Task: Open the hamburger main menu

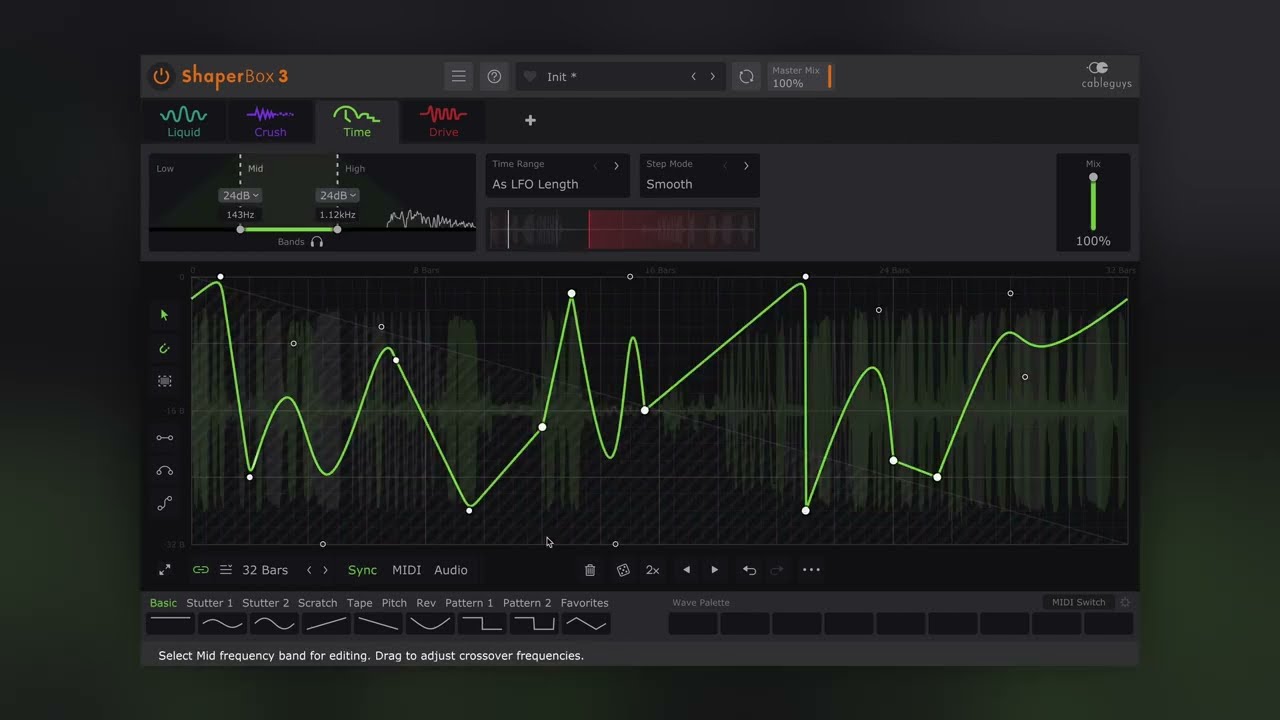Action: coord(459,76)
